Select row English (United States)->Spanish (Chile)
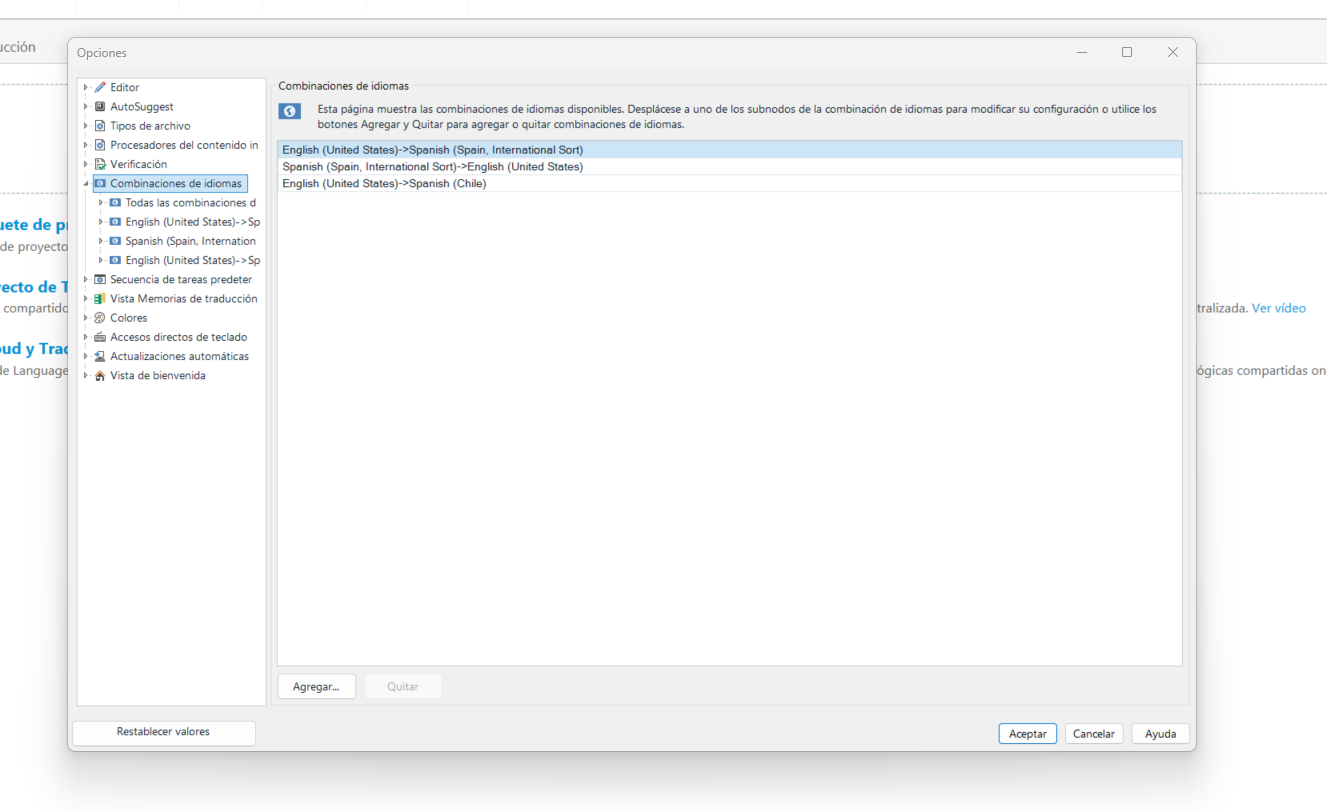Viewport: 1327px width, 811px height. (730, 184)
